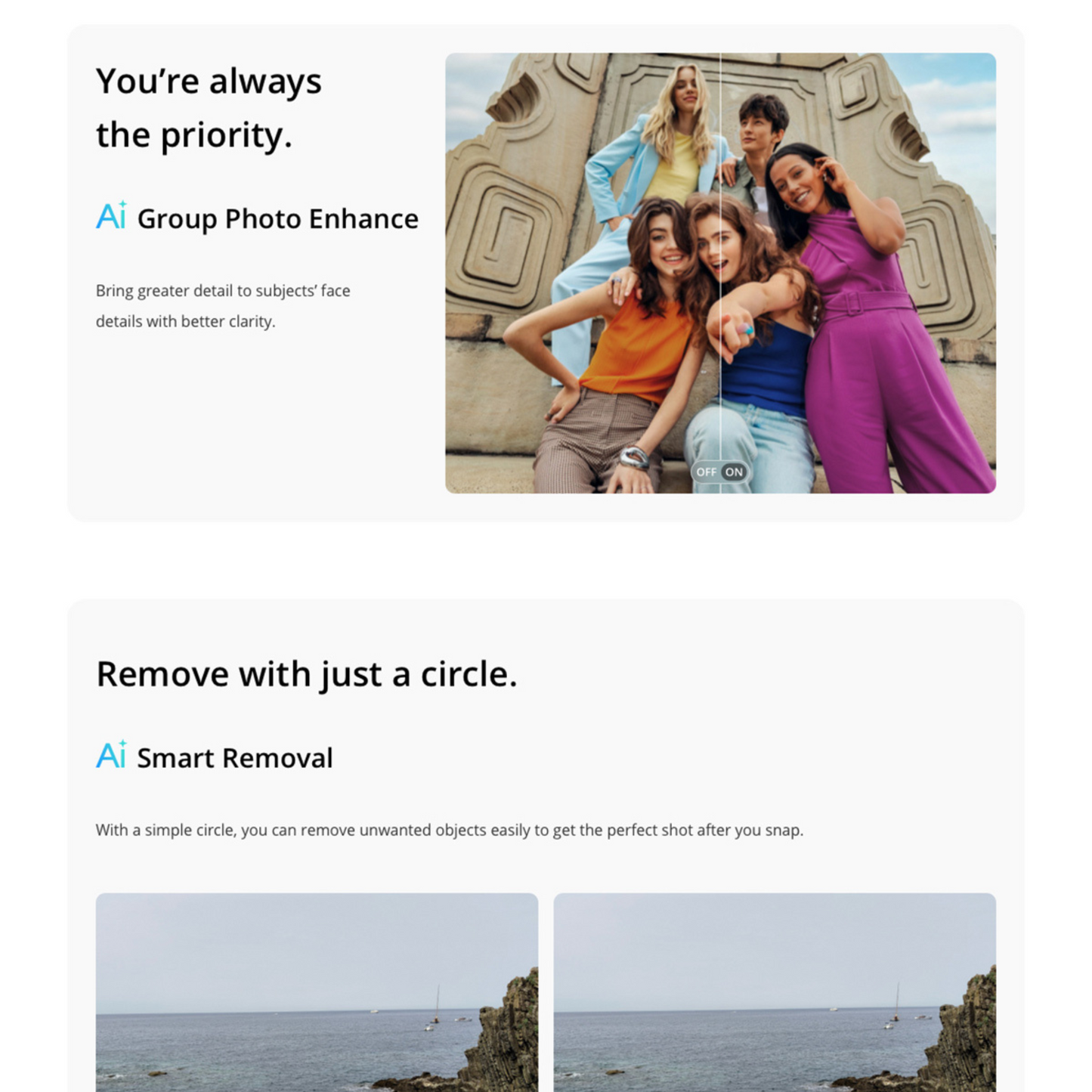The height and width of the screenshot is (1092, 1092).
Task: Open the right seascape photo
Action: tap(774, 991)
